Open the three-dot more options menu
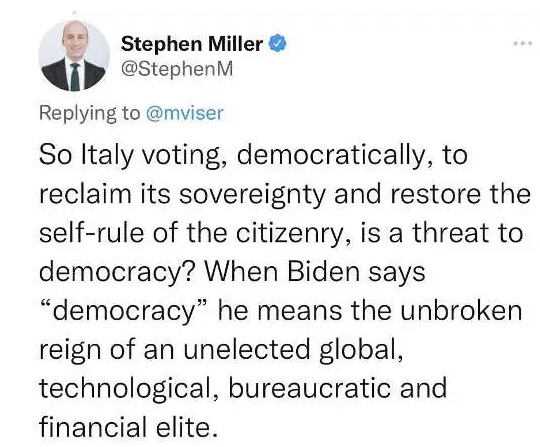 coord(525,44)
